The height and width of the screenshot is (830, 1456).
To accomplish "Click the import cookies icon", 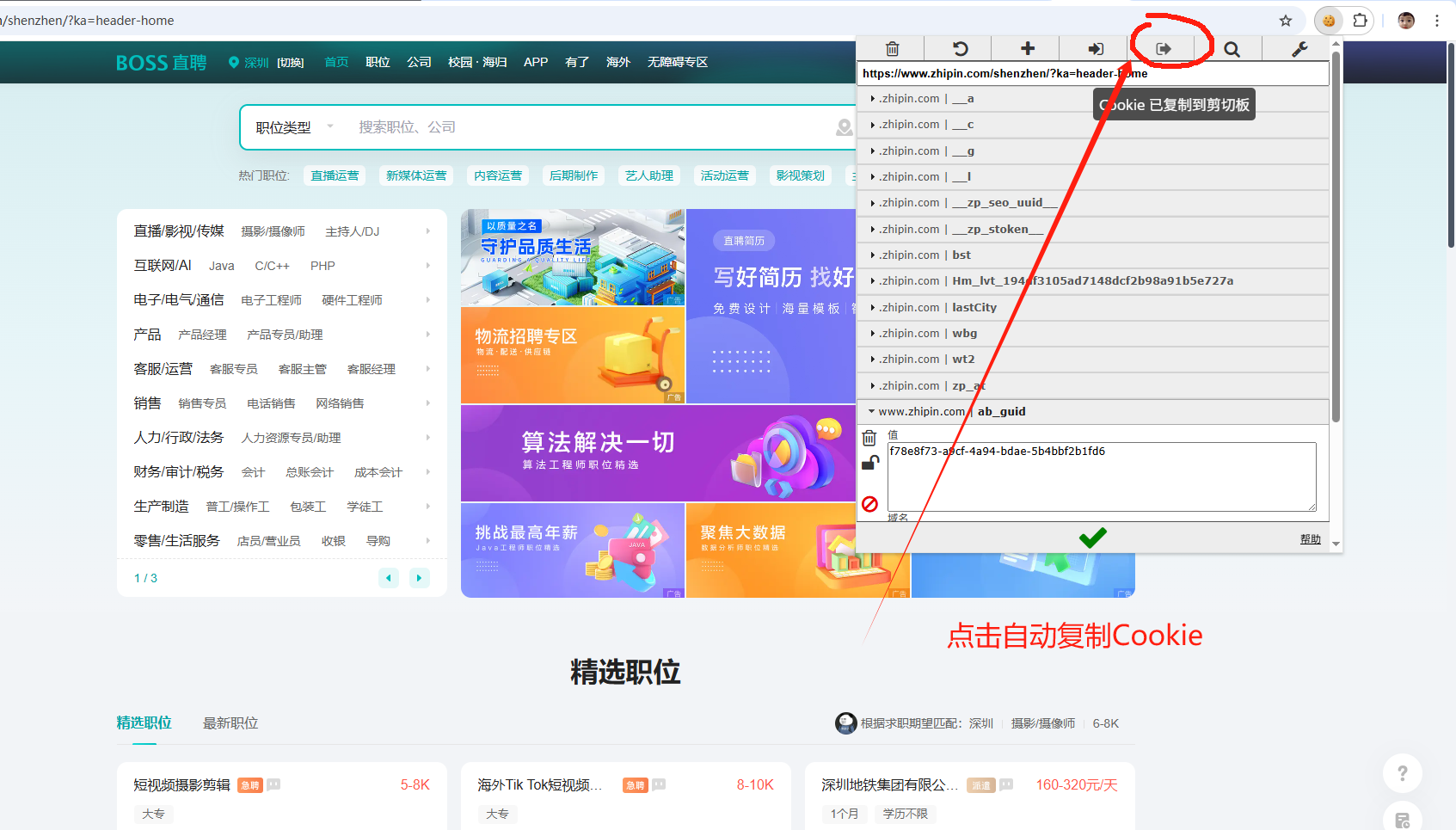I will (x=1095, y=49).
